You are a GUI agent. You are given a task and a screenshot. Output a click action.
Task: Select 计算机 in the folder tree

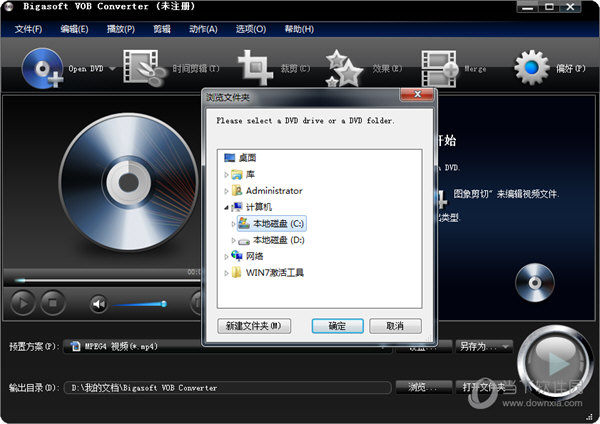(259, 207)
